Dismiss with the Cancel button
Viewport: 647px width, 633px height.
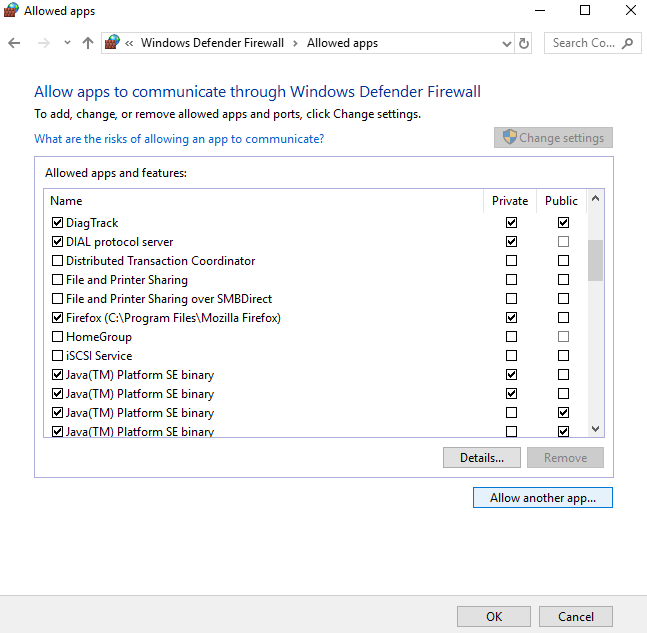pyautogui.click(x=576, y=616)
